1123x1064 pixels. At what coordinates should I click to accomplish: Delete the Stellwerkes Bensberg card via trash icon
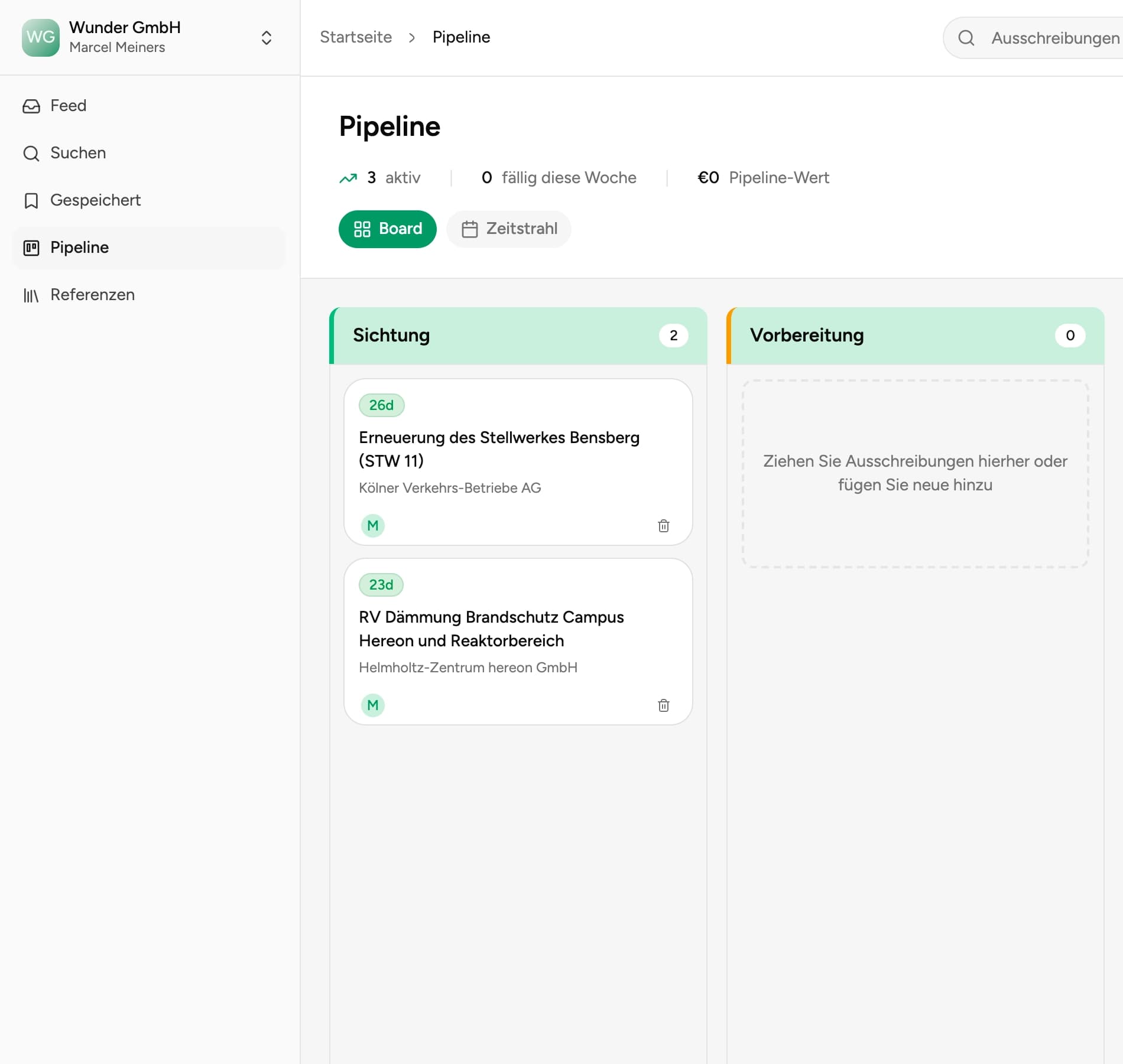tap(663, 526)
